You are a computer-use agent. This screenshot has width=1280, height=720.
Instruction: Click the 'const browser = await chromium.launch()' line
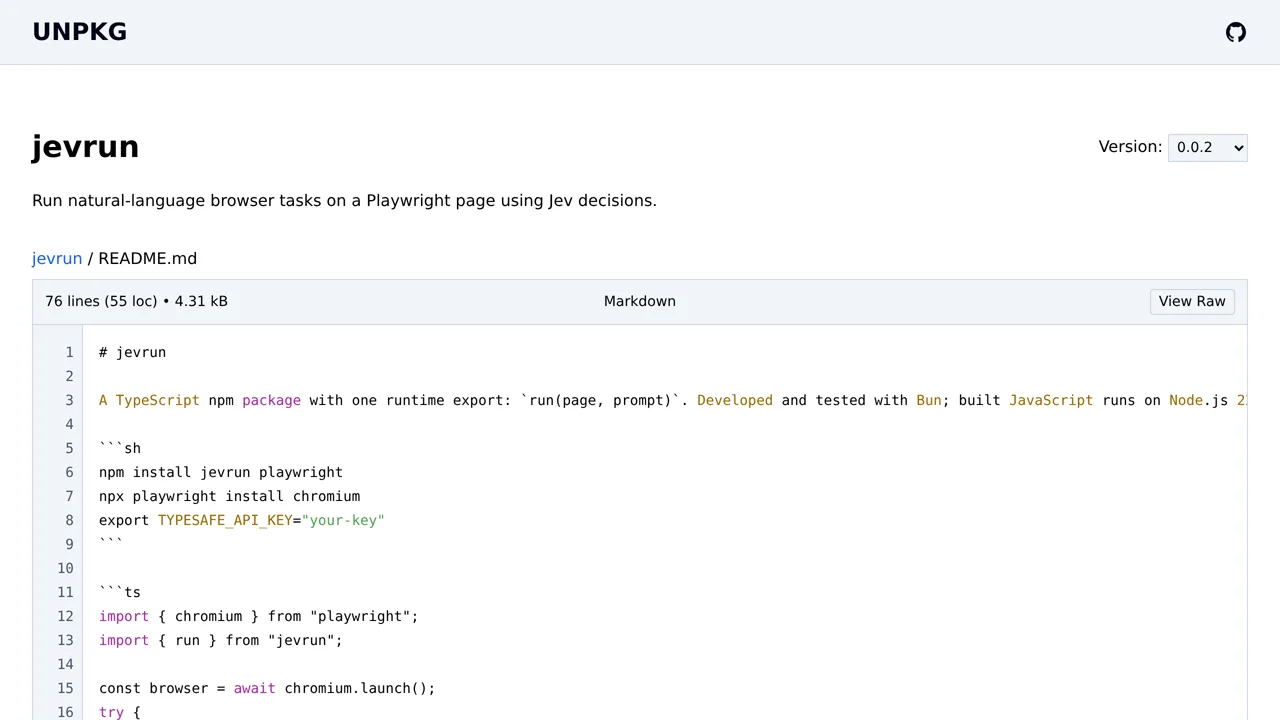(x=267, y=688)
